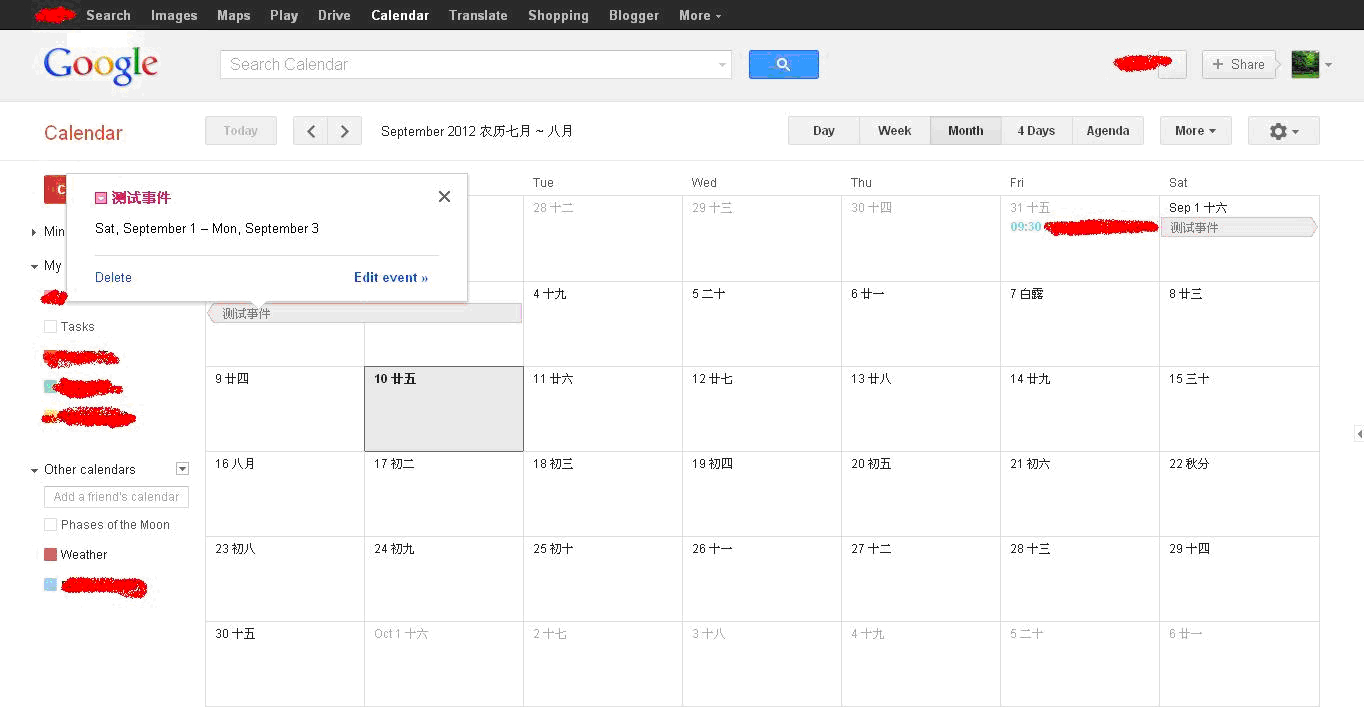Select the highlighted day cell 10
1364x707 pixels.
click(444, 409)
